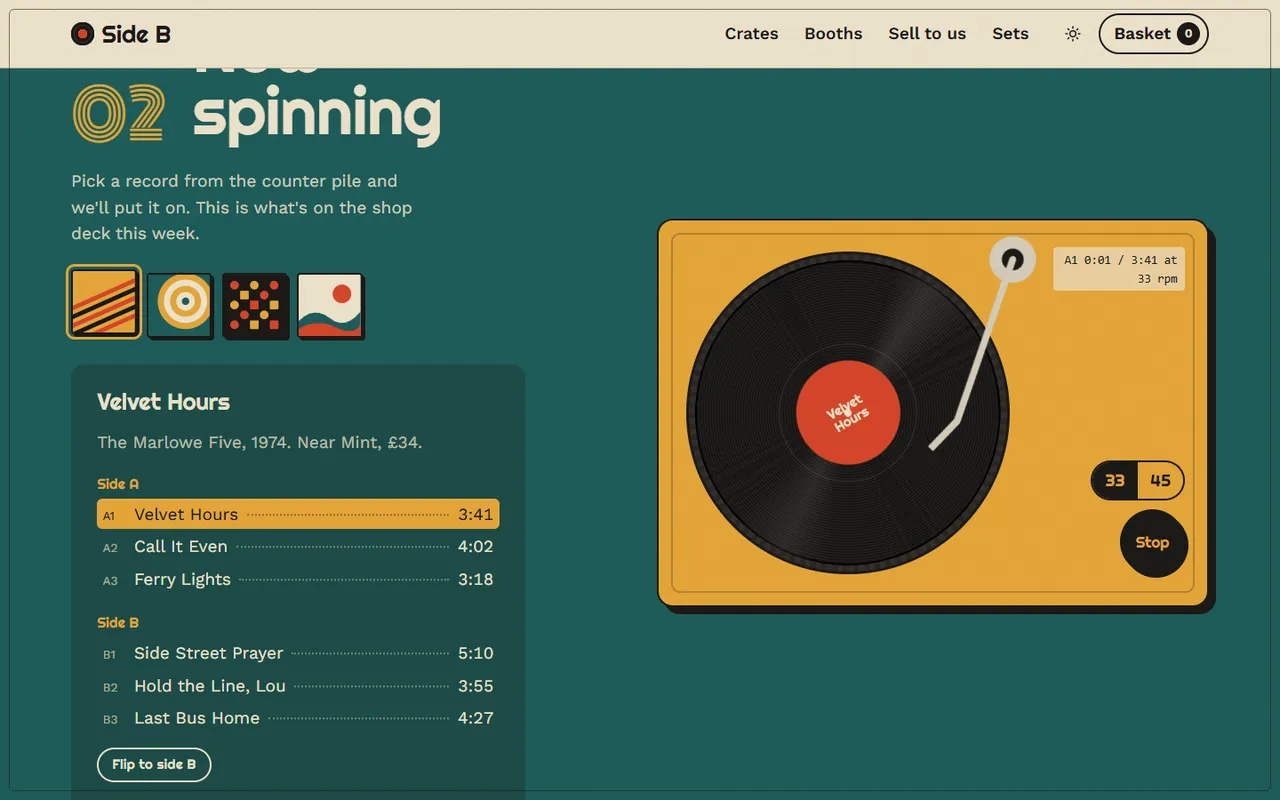Image resolution: width=1280 pixels, height=800 pixels.
Task: Open the Crates nav link
Action: coord(751,34)
